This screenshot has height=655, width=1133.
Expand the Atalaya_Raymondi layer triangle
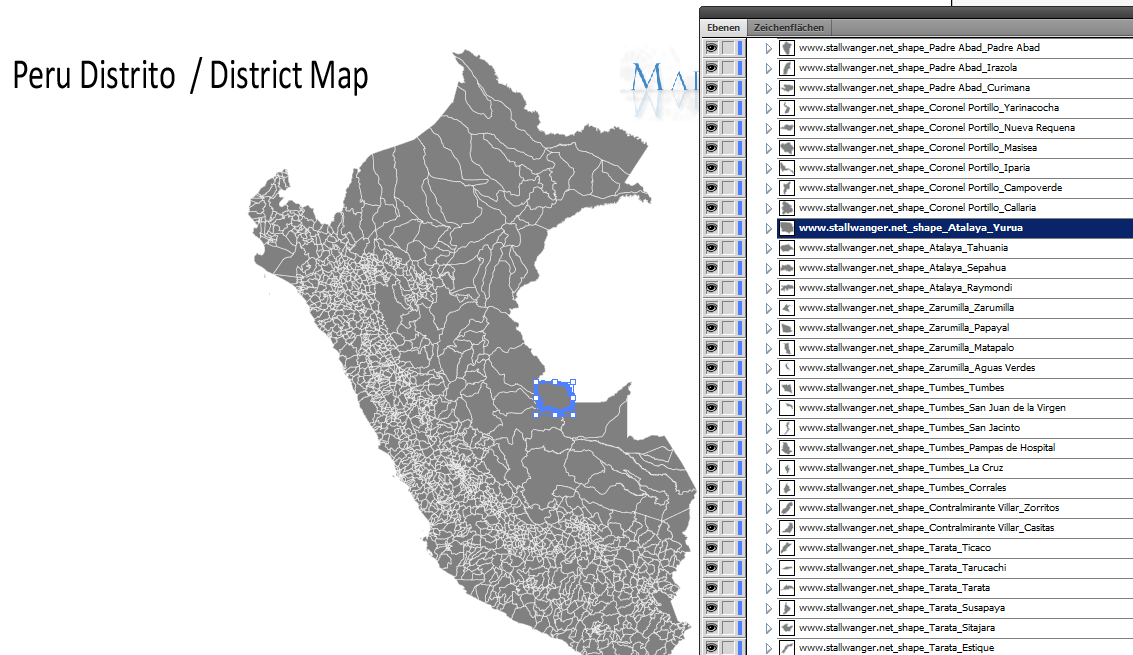pos(768,288)
